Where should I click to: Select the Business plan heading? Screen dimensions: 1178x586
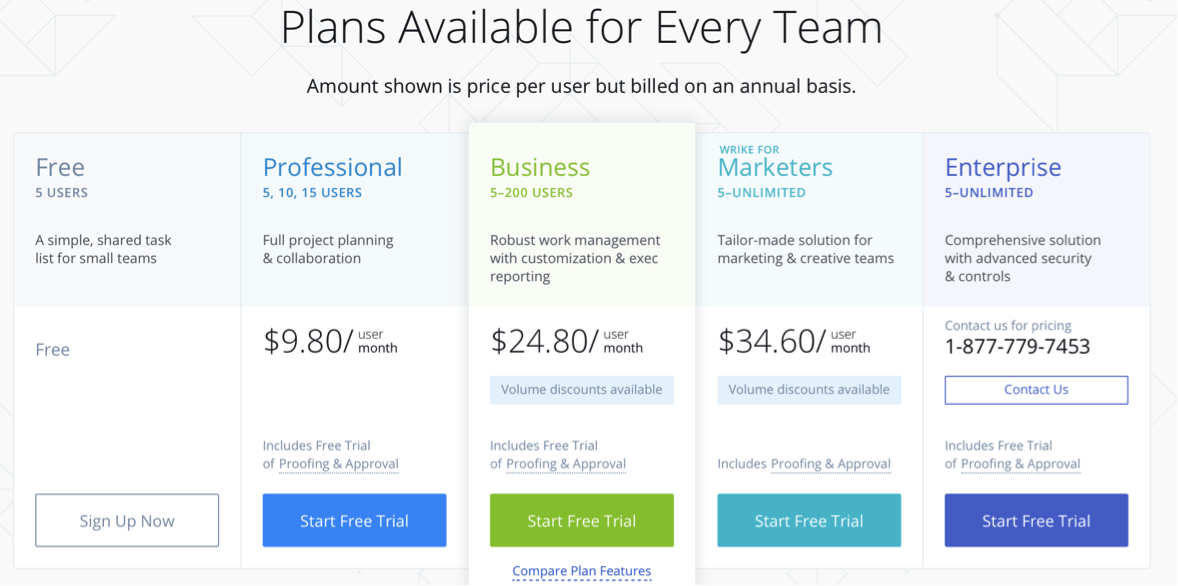[x=540, y=167]
